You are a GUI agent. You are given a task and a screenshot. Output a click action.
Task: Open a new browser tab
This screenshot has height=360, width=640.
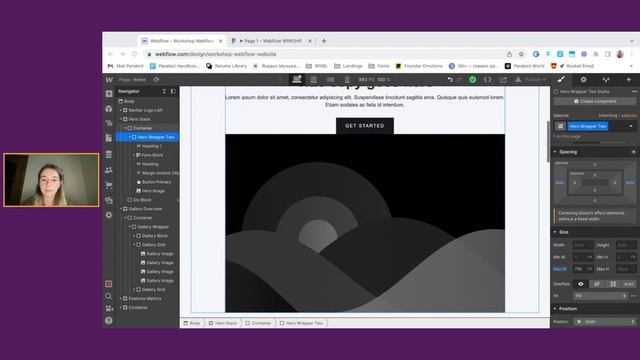pyautogui.click(x=324, y=41)
